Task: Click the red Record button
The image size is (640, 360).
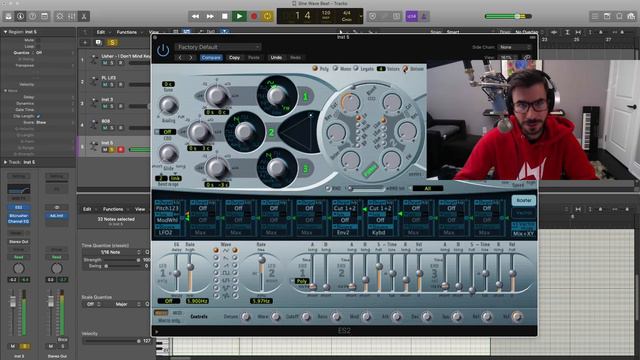Action: pyautogui.click(x=254, y=16)
